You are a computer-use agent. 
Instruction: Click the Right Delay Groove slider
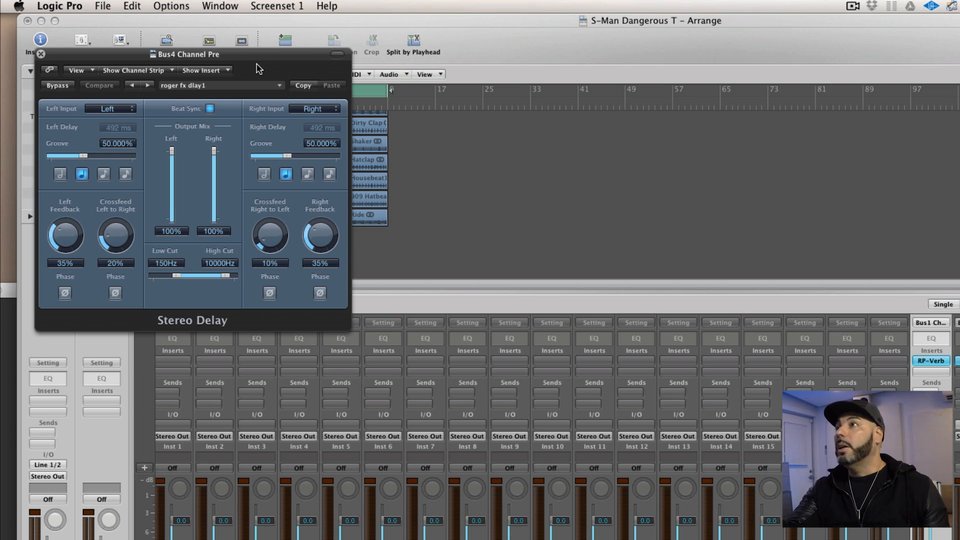pos(295,156)
